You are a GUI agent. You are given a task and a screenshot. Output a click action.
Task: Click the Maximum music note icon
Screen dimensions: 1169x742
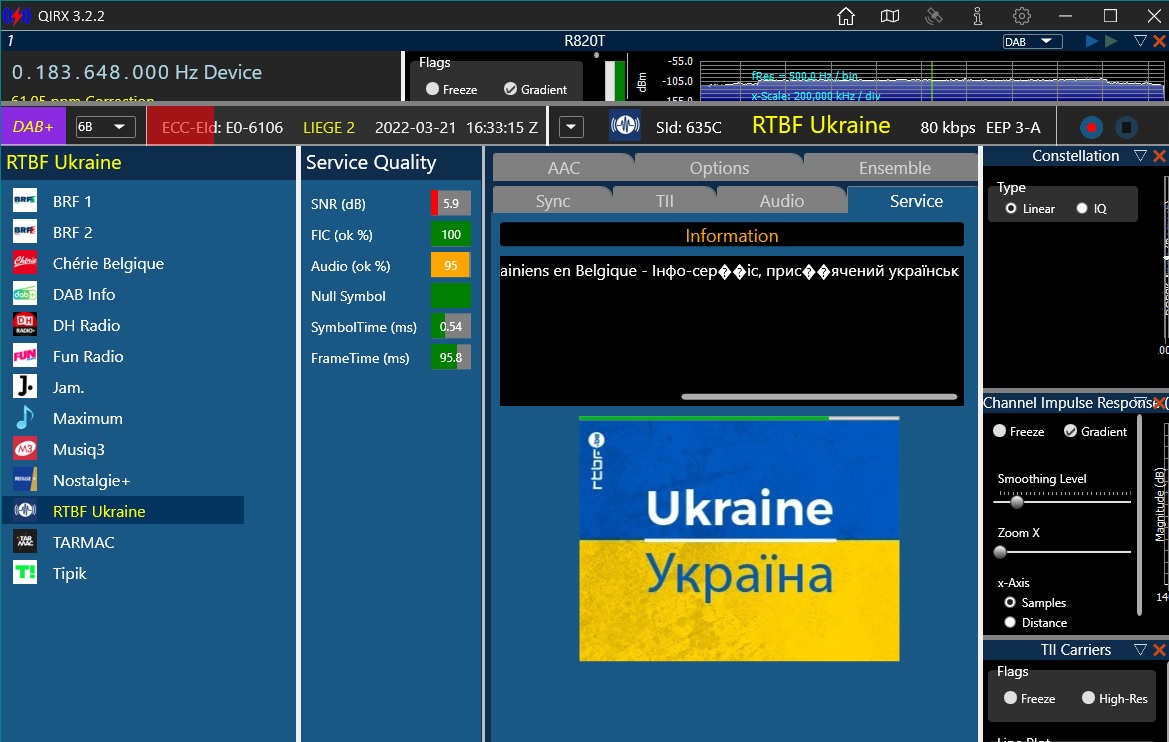pos(25,418)
